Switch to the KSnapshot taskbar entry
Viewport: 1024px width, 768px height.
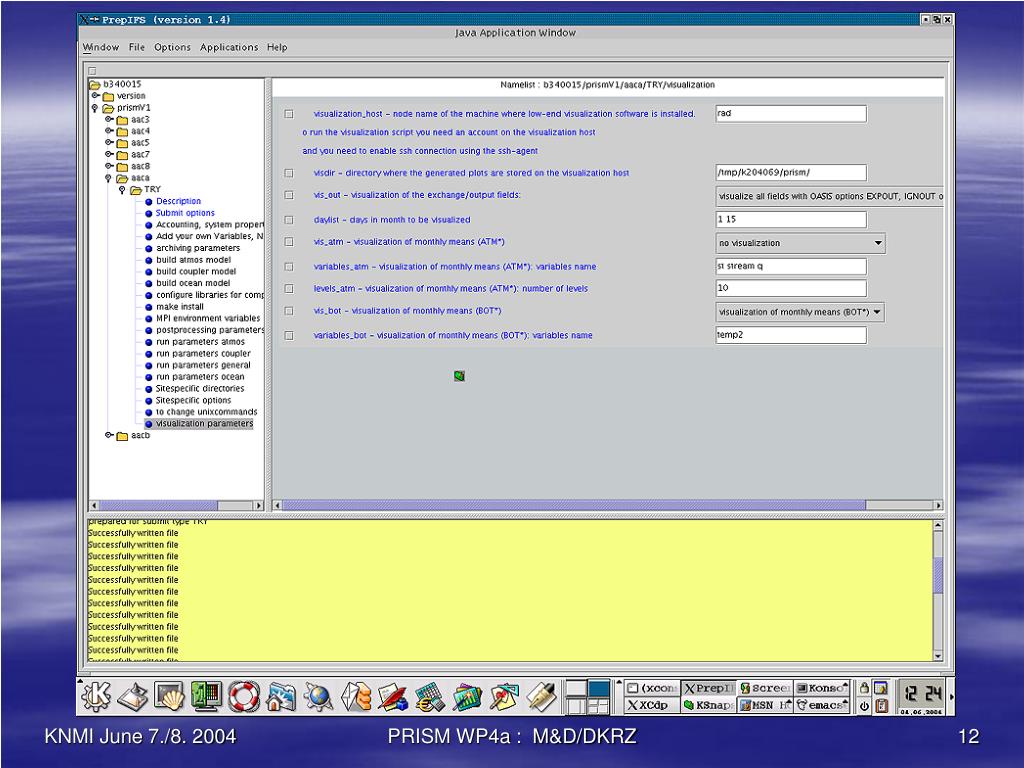coord(708,705)
